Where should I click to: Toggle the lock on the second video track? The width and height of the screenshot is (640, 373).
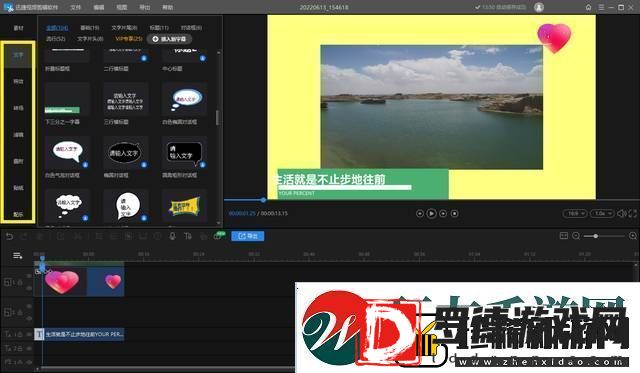20,313
